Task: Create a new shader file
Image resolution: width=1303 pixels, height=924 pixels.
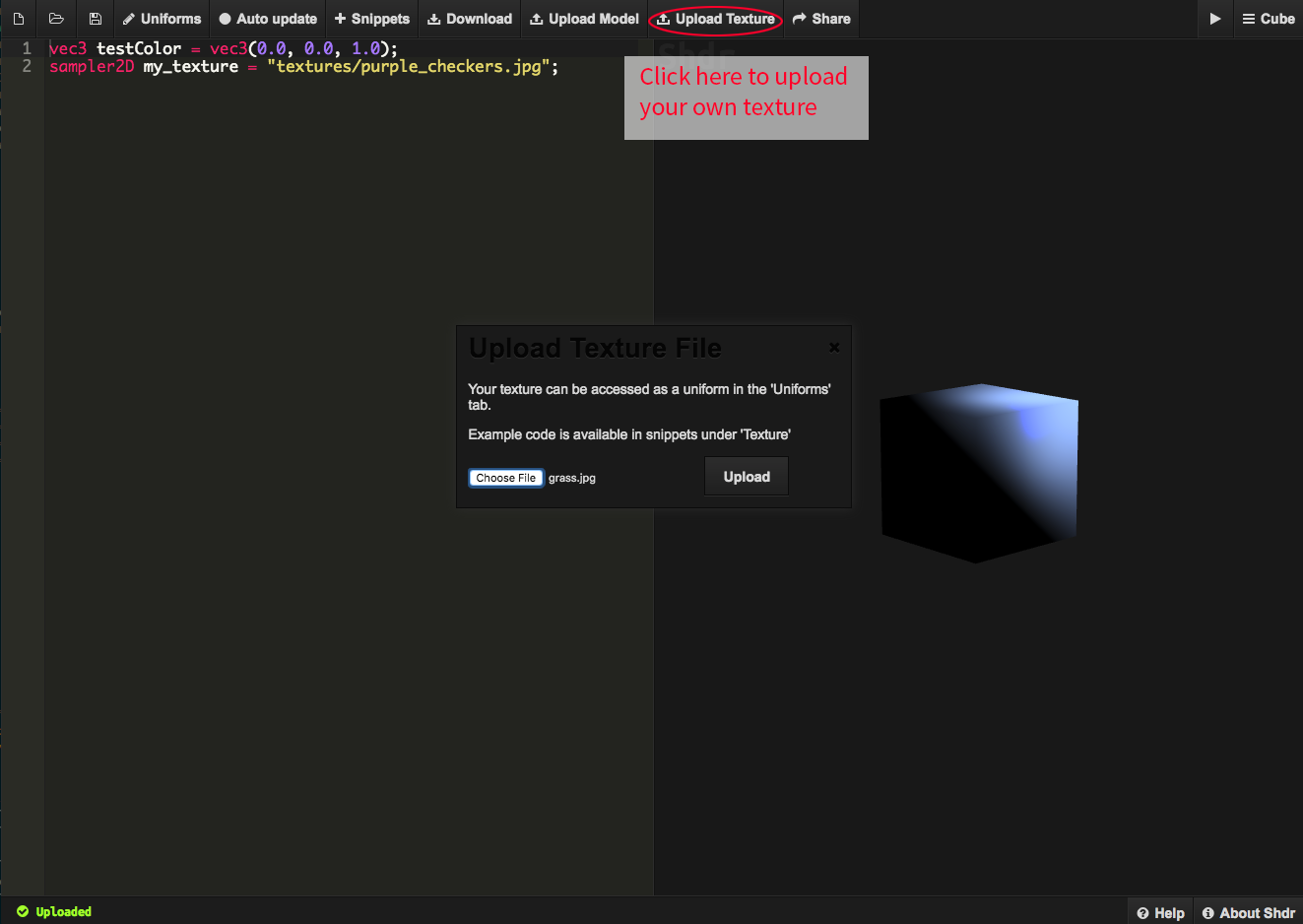Action: (19, 19)
